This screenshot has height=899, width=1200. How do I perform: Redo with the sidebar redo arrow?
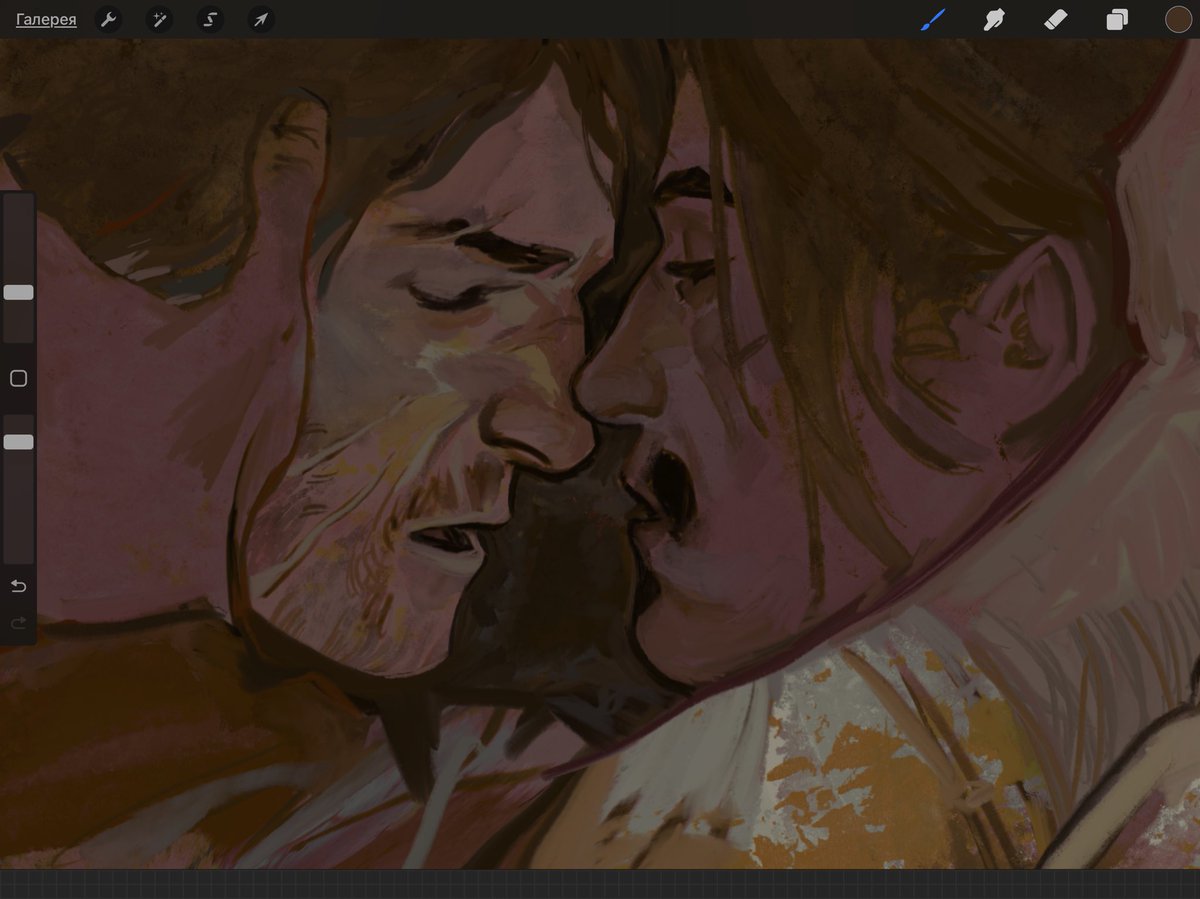click(18, 623)
